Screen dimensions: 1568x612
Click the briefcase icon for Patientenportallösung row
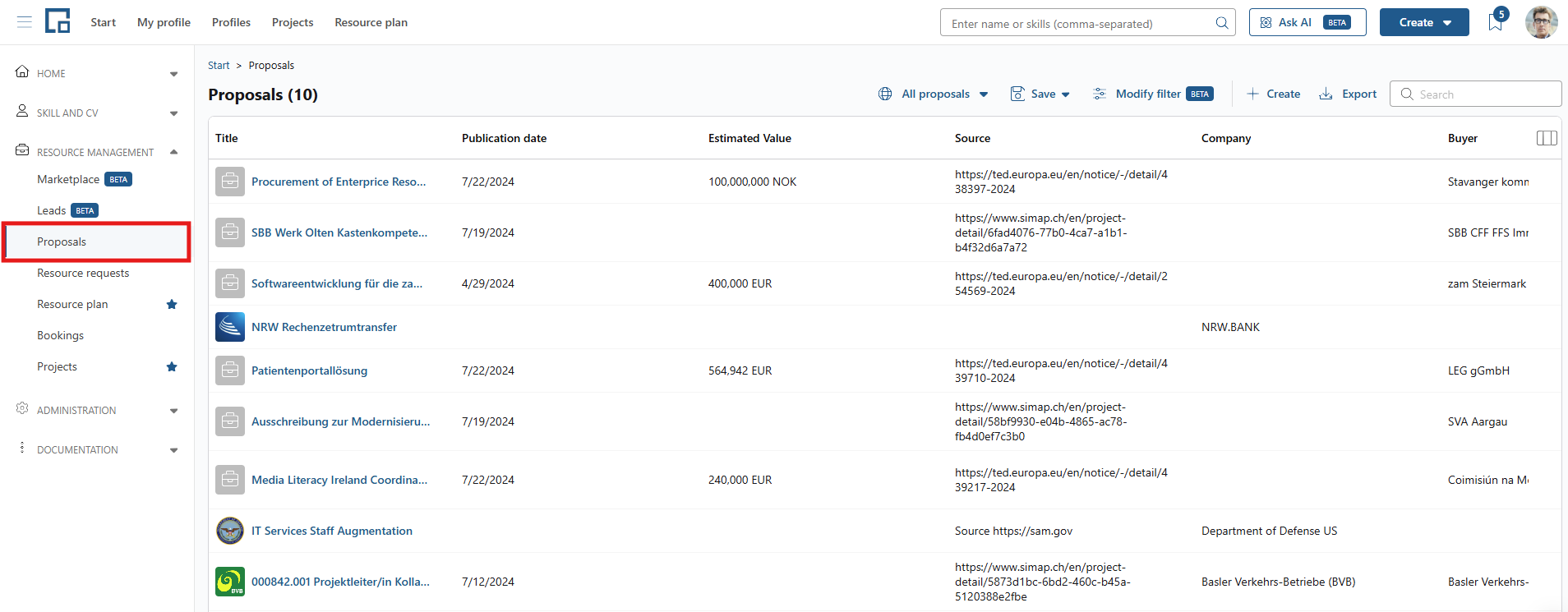pyautogui.click(x=230, y=370)
